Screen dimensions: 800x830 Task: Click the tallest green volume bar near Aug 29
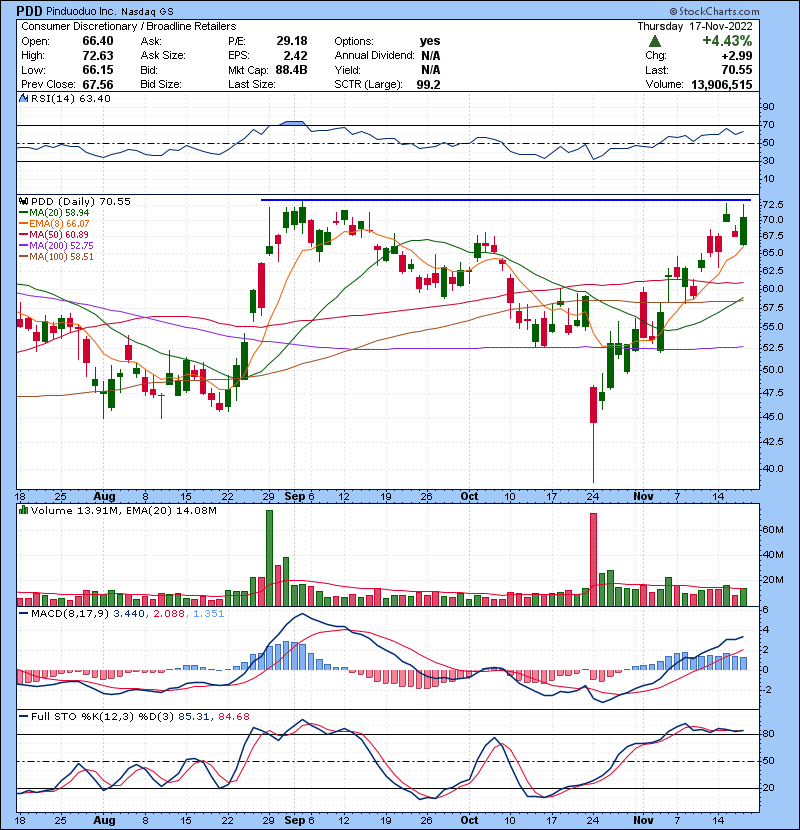click(269, 558)
